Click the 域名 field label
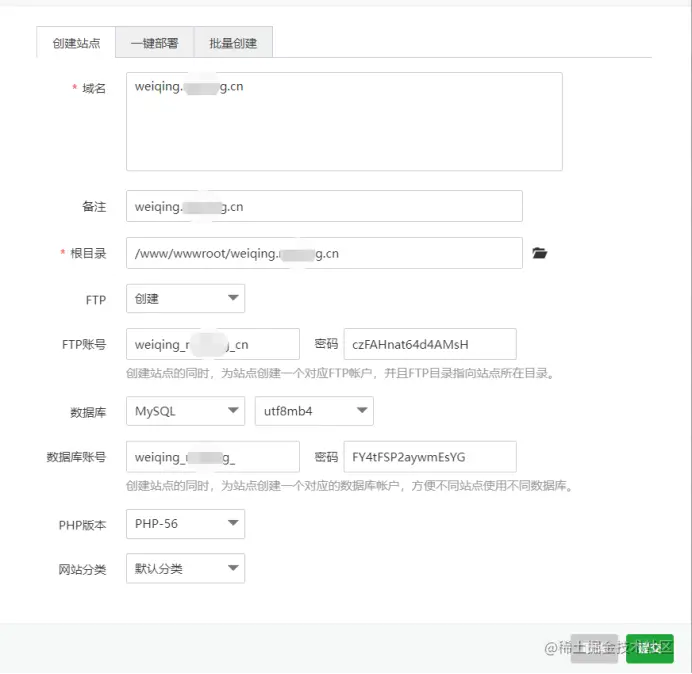The width and height of the screenshot is (692, 674). coord(94,88)
